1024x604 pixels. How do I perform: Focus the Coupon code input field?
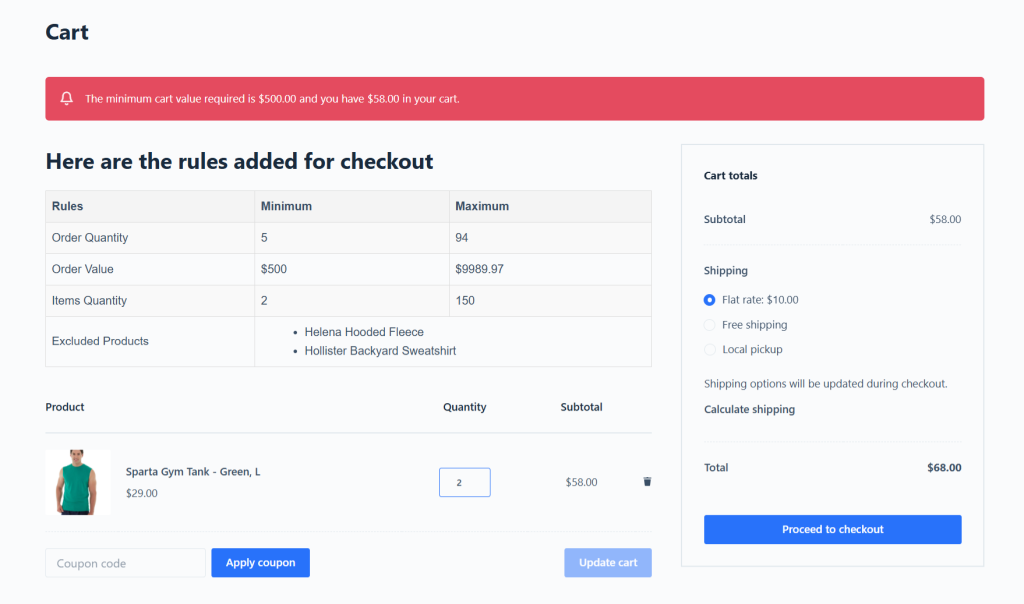(x=125, y=563)
